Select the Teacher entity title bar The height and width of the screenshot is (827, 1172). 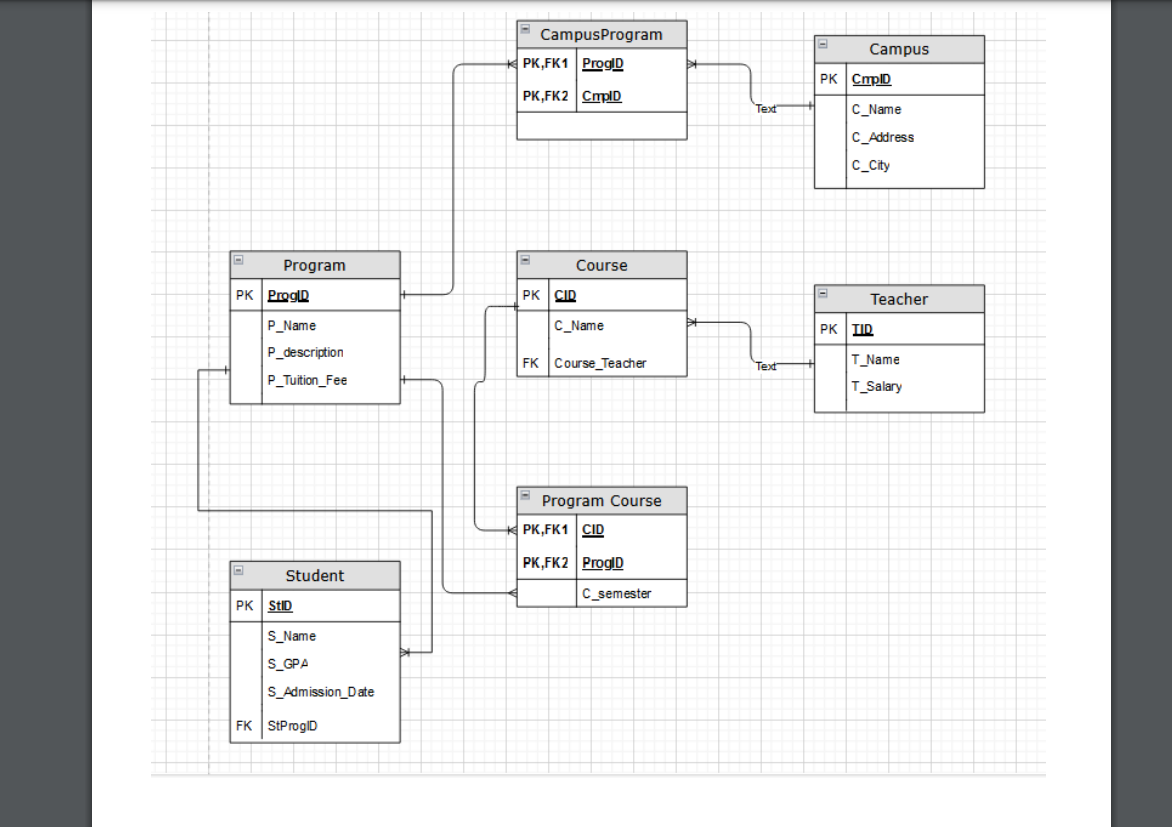pyautogui.click(x=899, y=298)
